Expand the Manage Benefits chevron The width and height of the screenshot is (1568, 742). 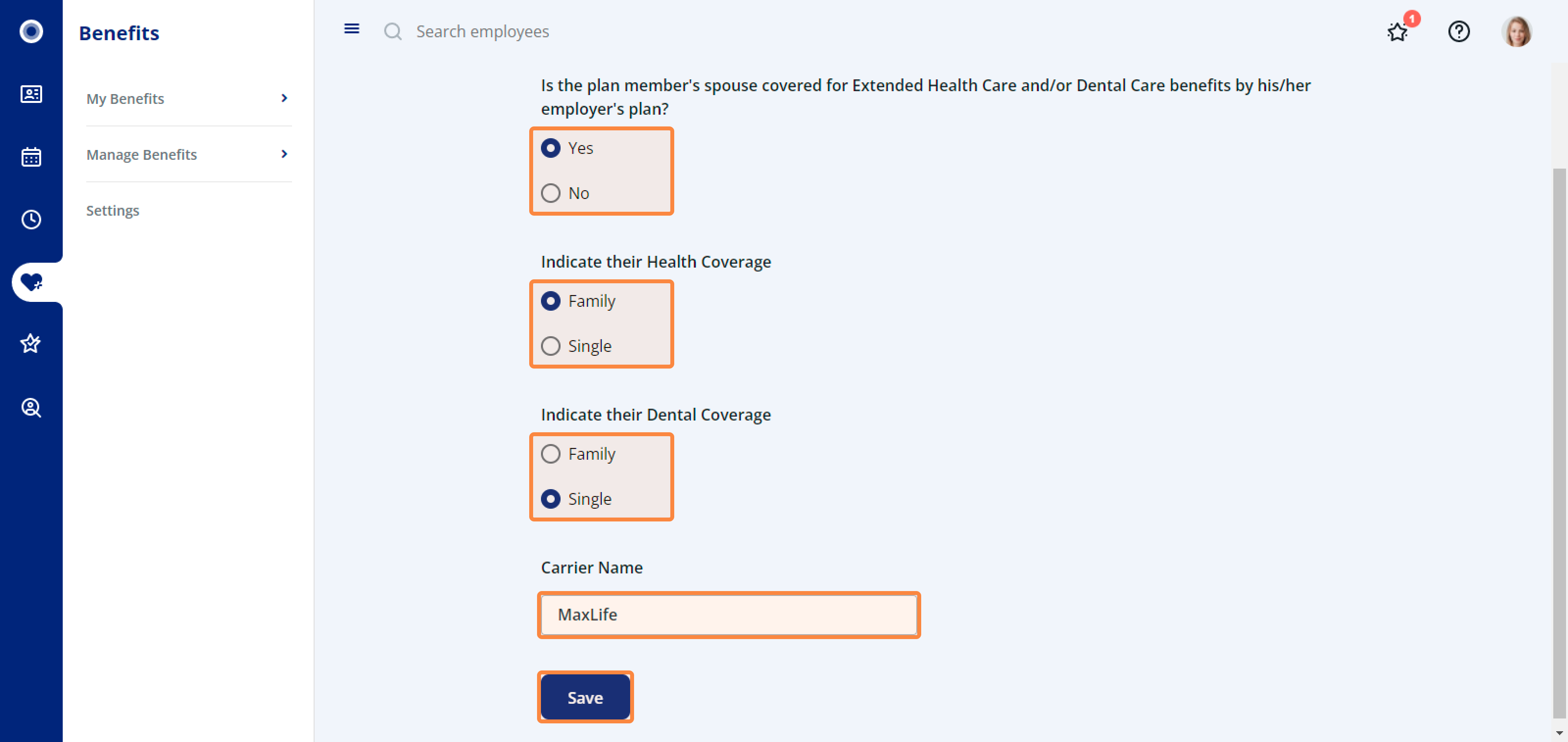284,154
